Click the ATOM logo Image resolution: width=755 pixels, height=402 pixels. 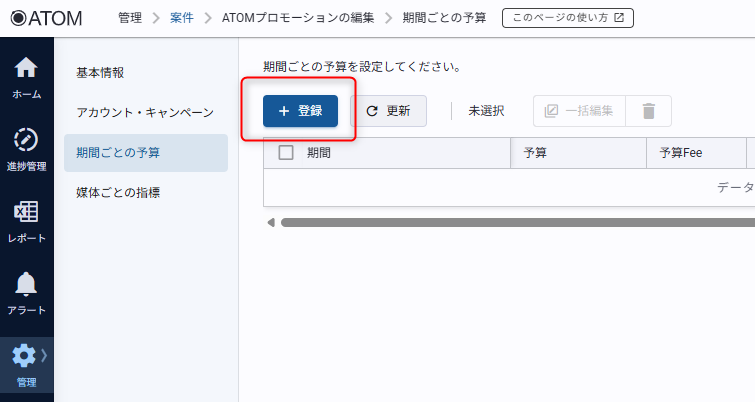coord(44,18)
